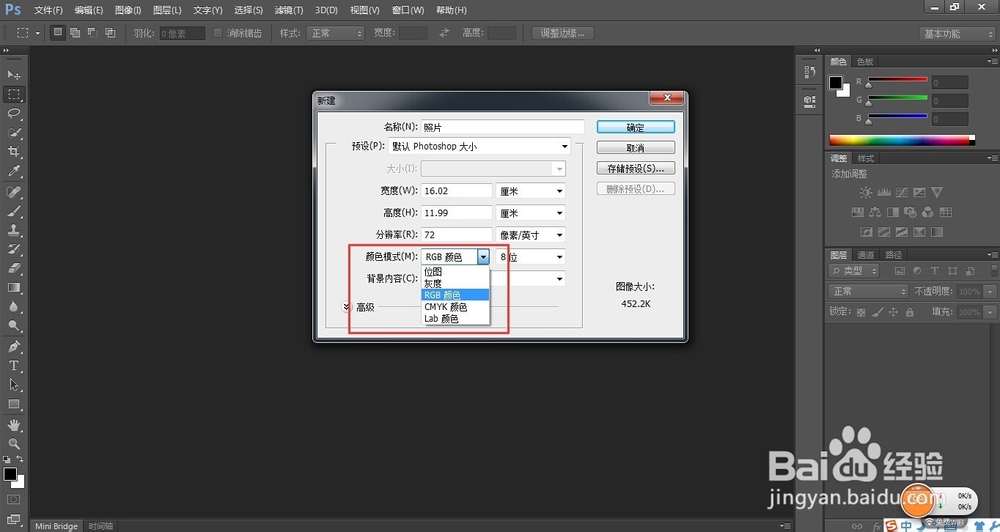Add a Brightness/Contrast adjustment
Viewport: 1000px width, 532px height.
click(x=865, y=192)
